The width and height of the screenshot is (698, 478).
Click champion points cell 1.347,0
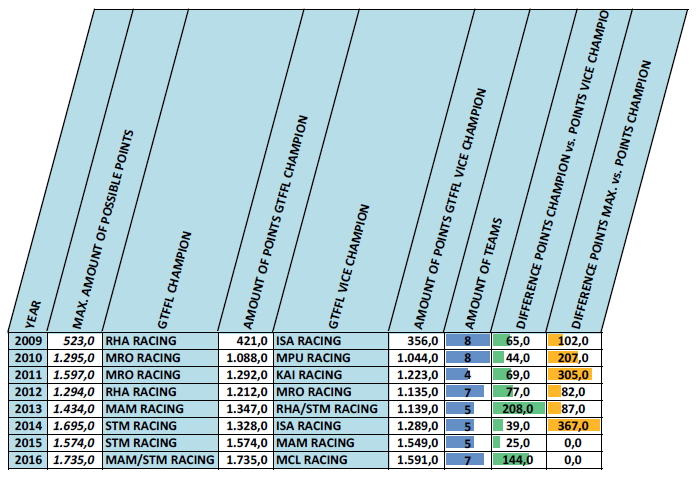246,409
